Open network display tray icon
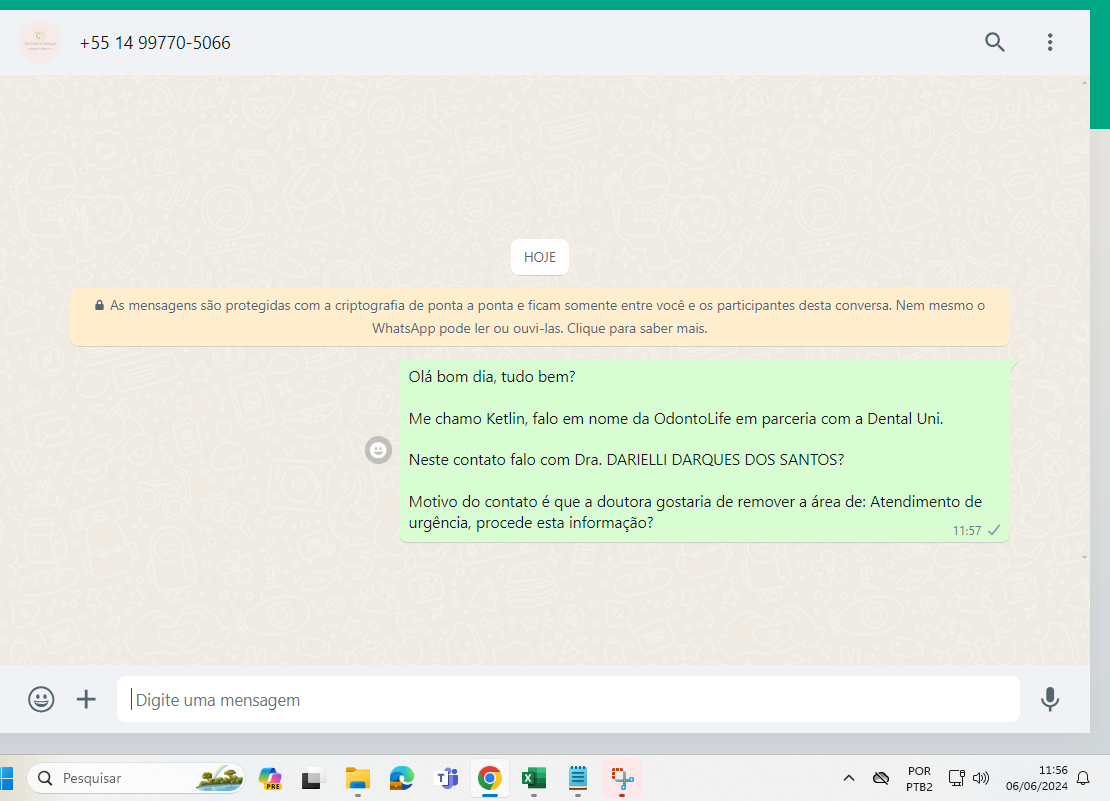Viewport: 1110px width, 801px height. point(956,778)
